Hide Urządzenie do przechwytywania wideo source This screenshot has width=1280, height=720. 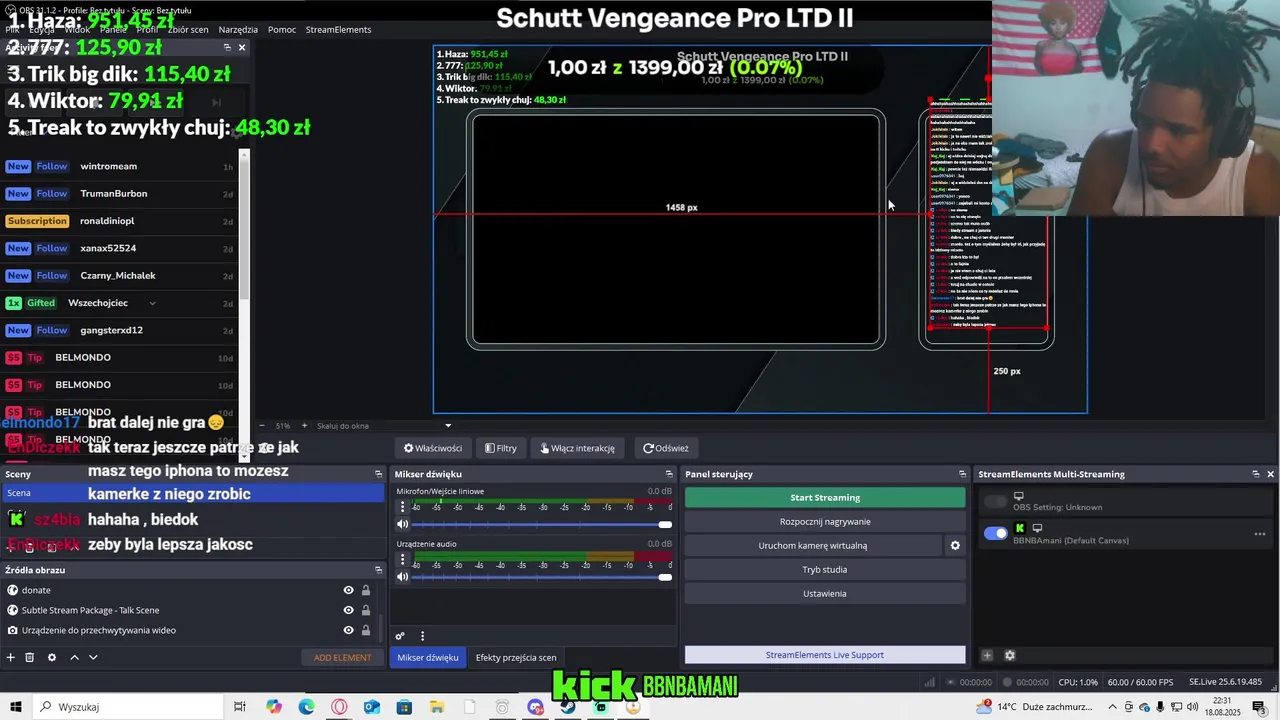[348, 630]
